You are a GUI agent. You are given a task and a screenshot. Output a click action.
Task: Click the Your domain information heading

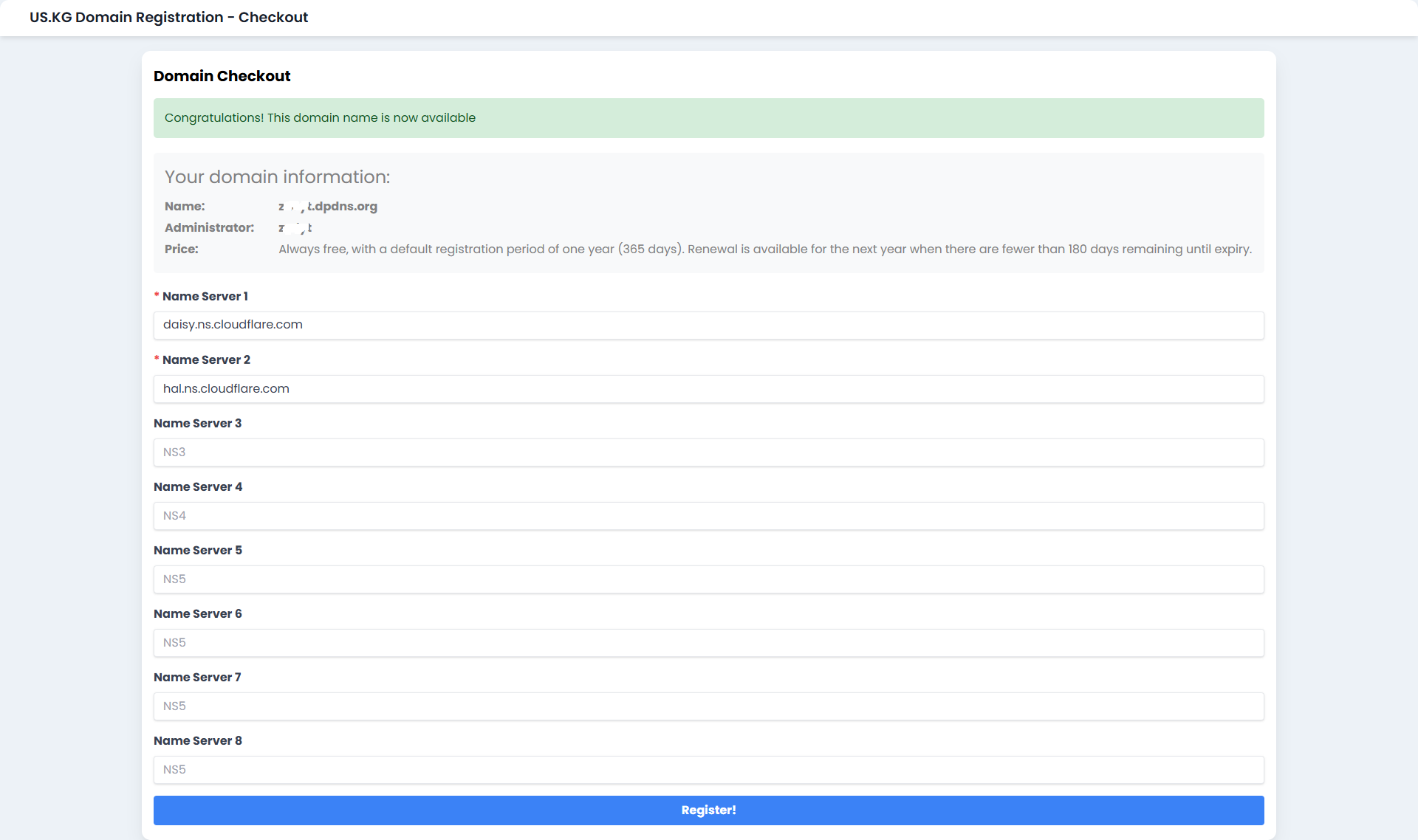(x=277, y=177)
